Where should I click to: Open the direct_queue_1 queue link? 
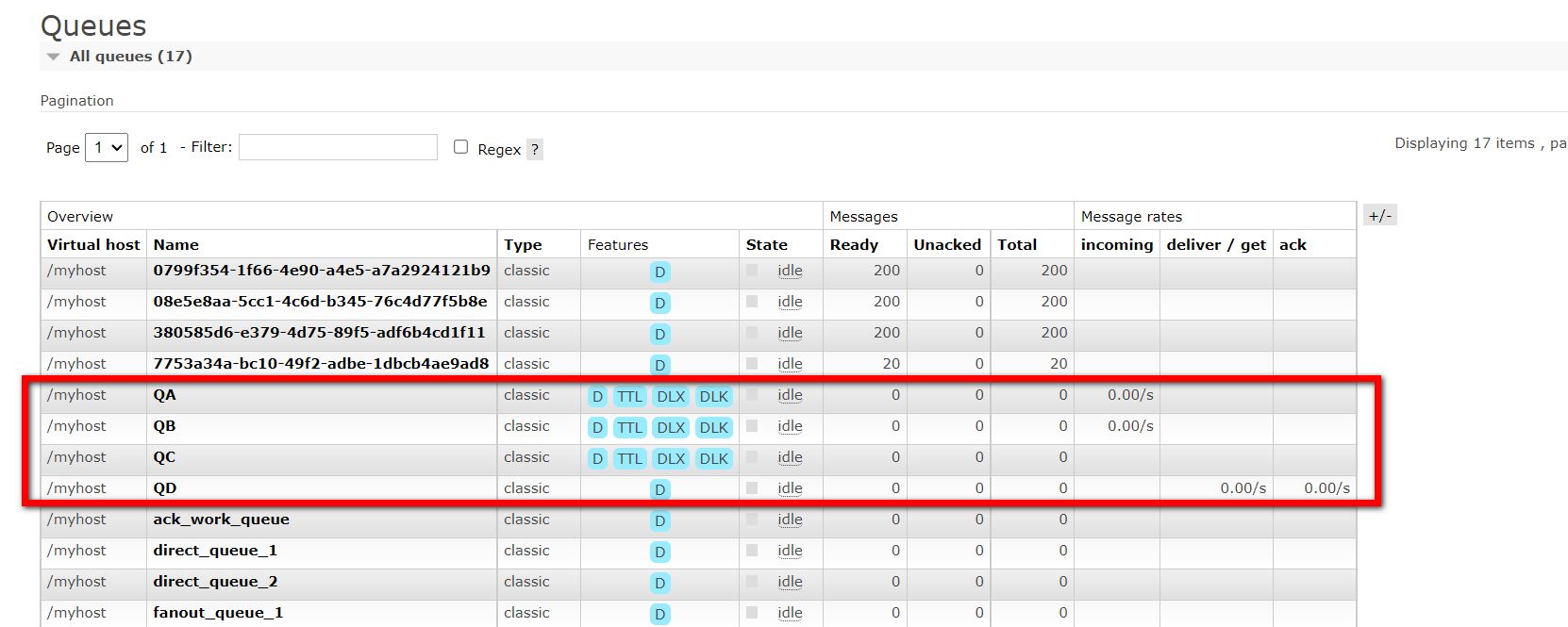click(x=215, y=551)
